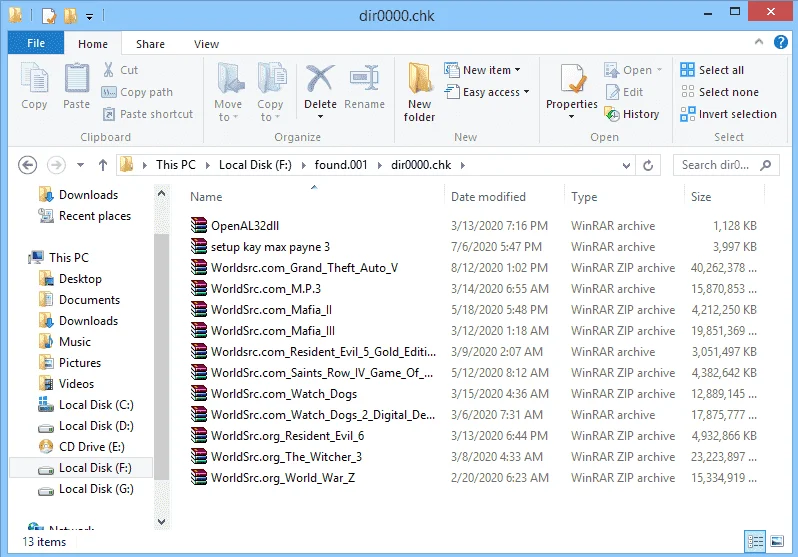The height and width of the screenshot is (557, 798).
Task: Click the Search dir0... input field
Action: point(726,165)
